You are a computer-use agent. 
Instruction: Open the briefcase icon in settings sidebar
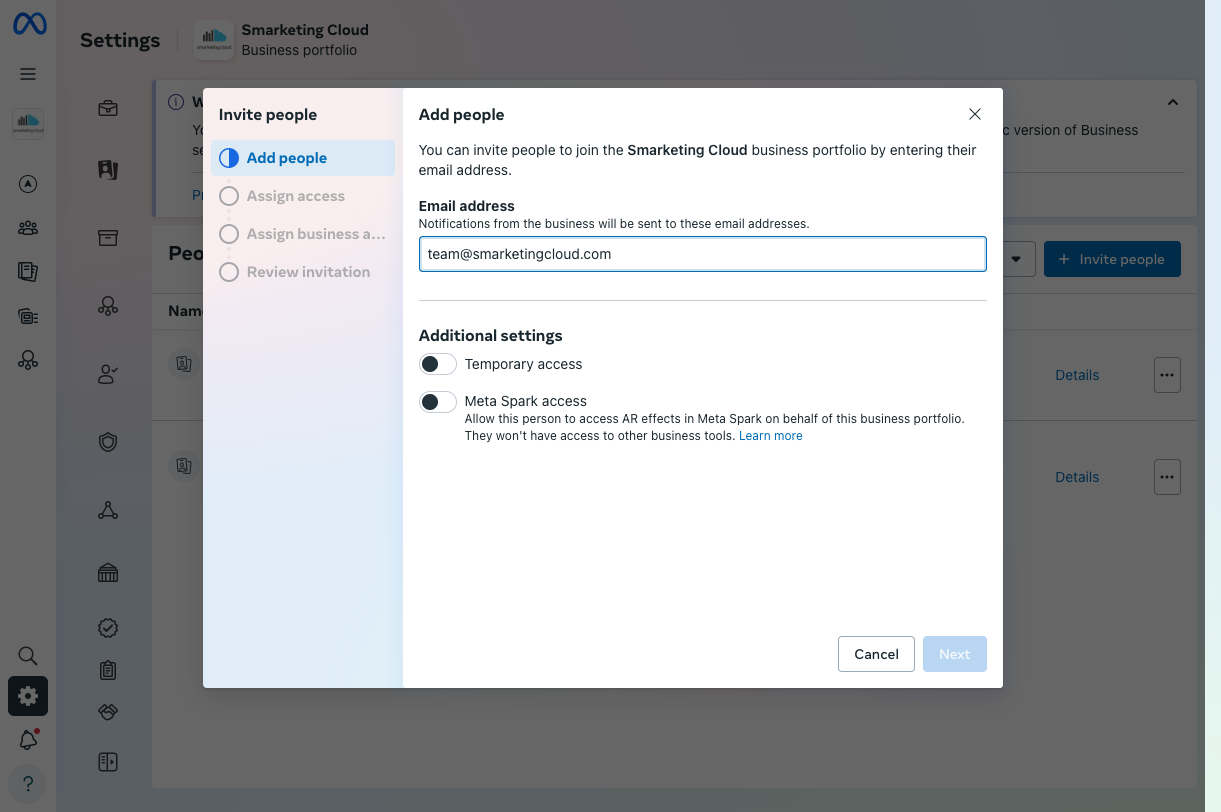[x=108, y=108]
